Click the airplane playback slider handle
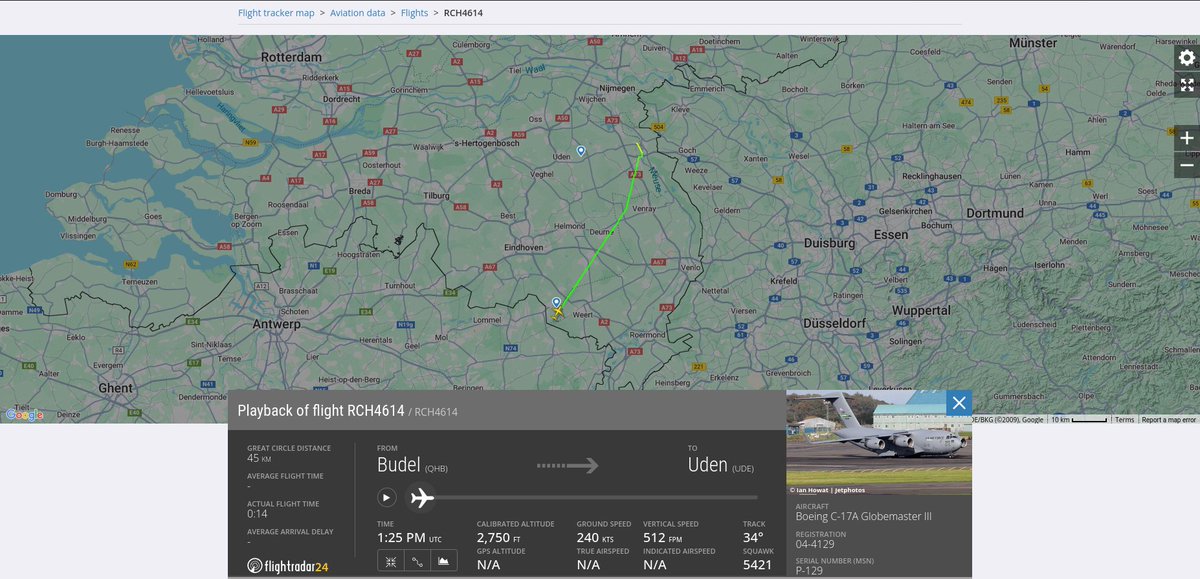The image size is (1200, 579). pos(421,497)
